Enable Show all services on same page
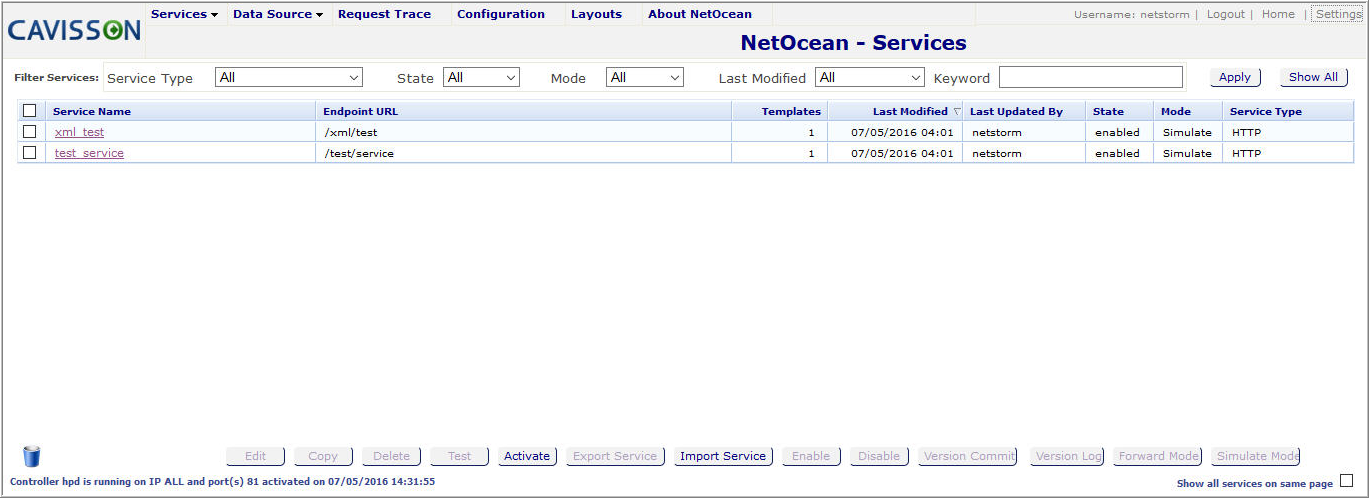1369x498 pixels. tap(1346, 481)
